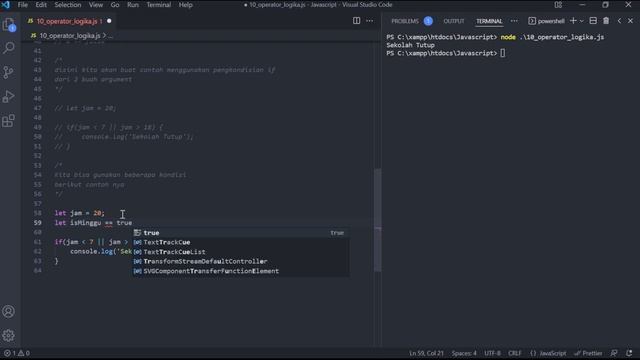
Task: Choose TransformStreamDefaultController suggestion
Action: click(241, 261)
